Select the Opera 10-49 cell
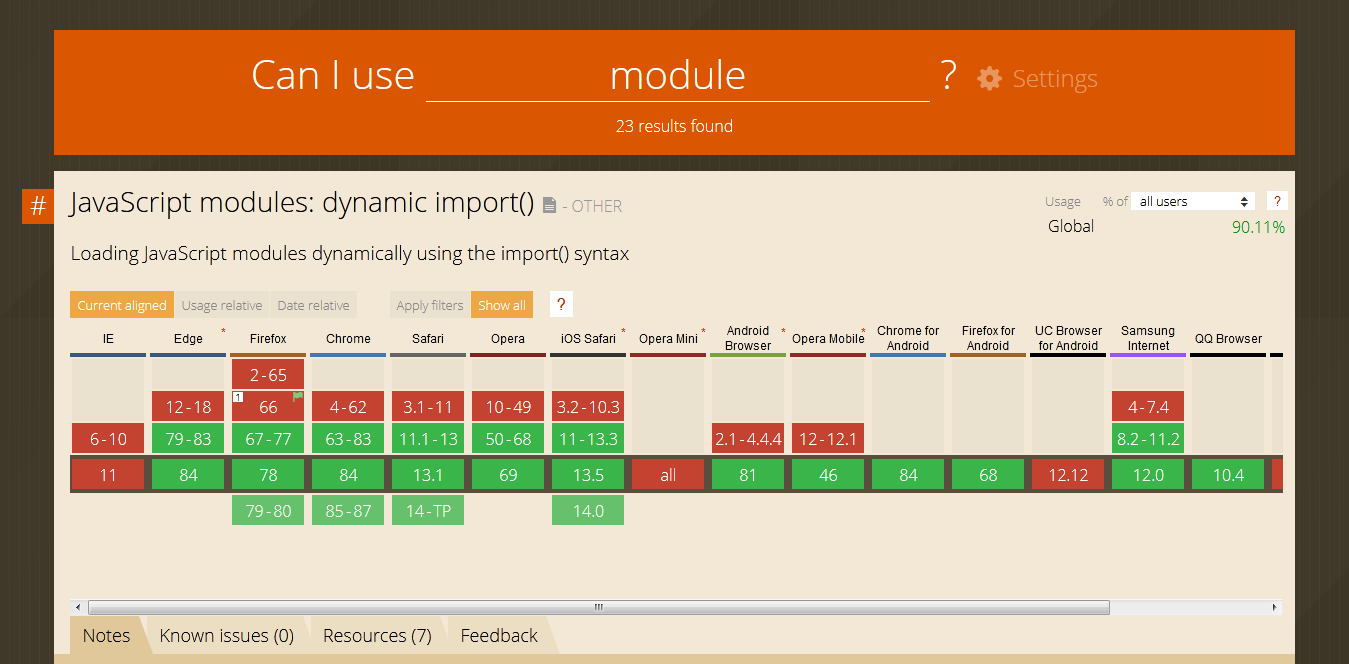Image resolution: width=1349 pixels, height=664 pixels. point(508,406)
